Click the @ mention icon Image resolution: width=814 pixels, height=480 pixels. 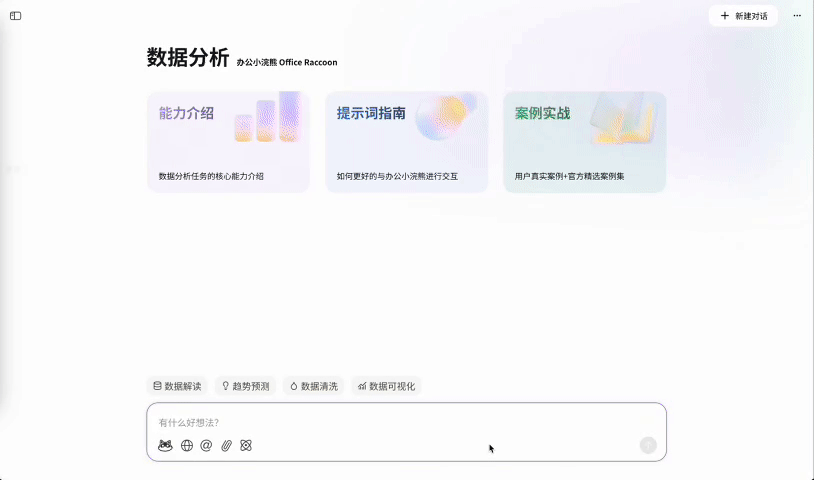tap(207, 445)
